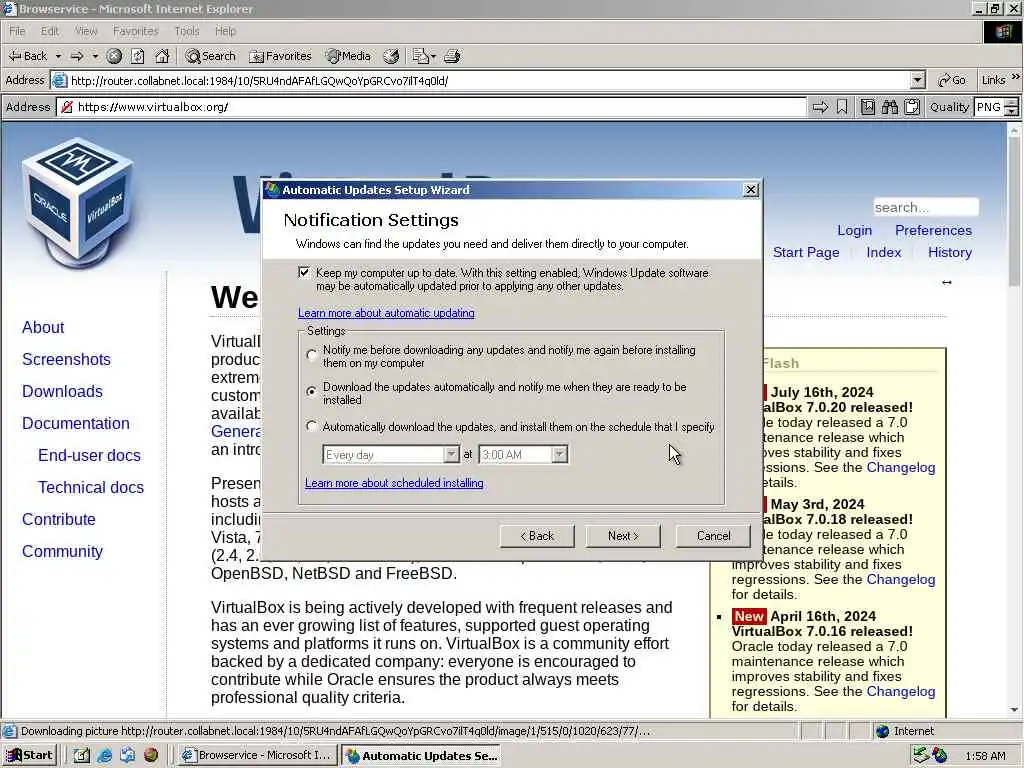The height and width of the screenshot is (768, 1024).
Task: Click the Stop loading icon
Action: pos(114,56)
